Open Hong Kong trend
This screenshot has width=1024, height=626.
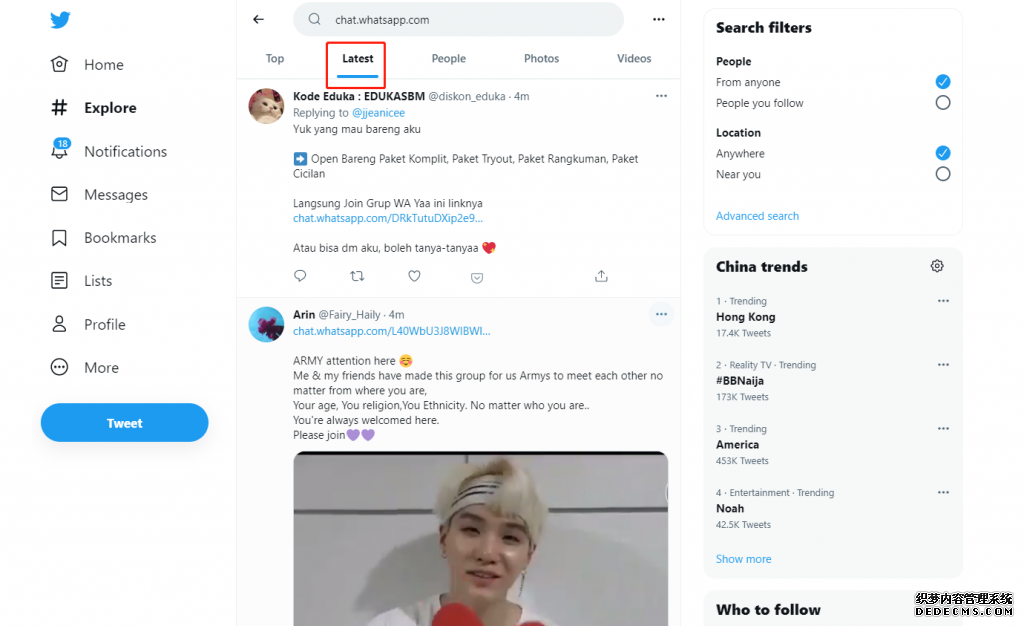745,317
